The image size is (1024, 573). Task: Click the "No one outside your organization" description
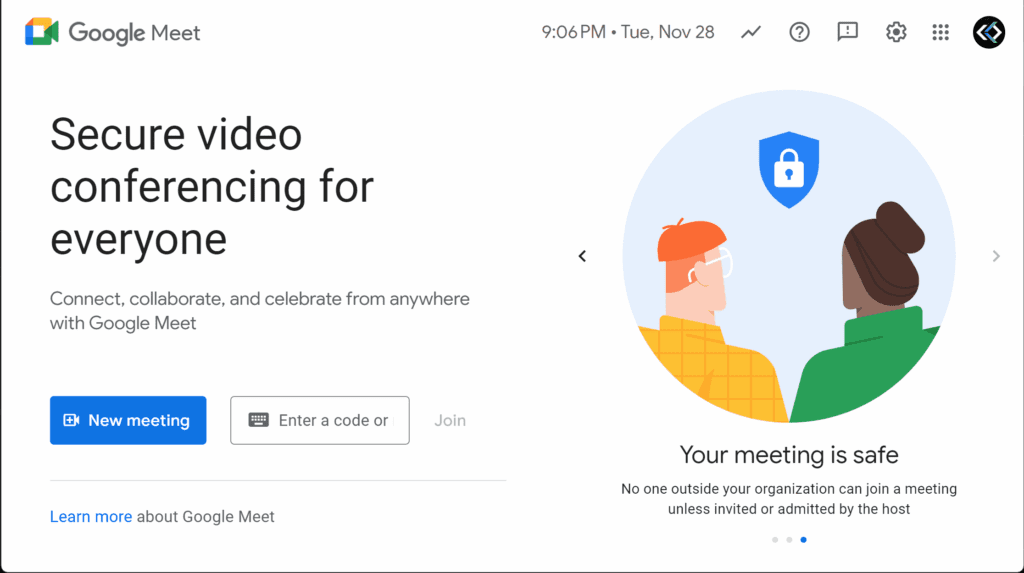click(x=789, y=499)
